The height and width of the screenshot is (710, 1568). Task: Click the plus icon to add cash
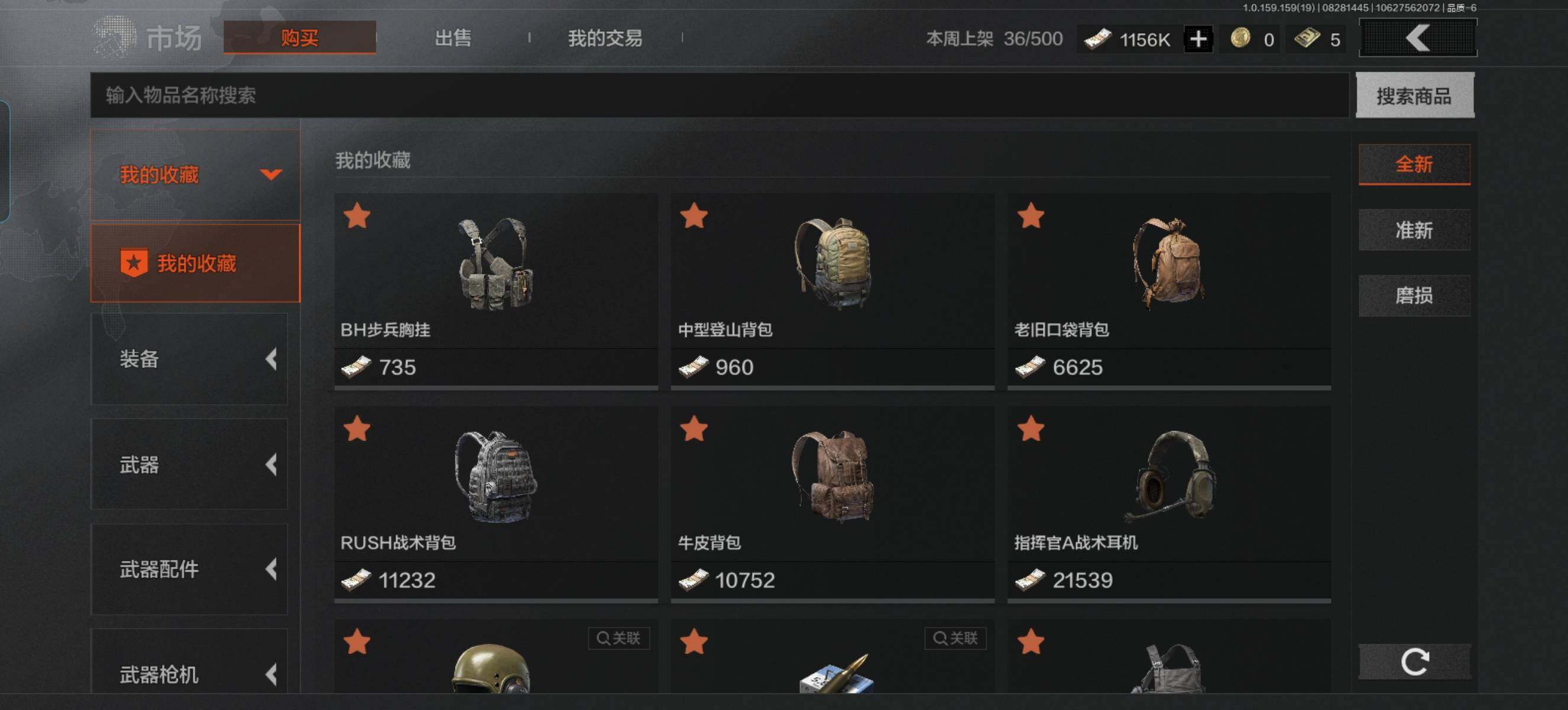[x=1198, y=39]
